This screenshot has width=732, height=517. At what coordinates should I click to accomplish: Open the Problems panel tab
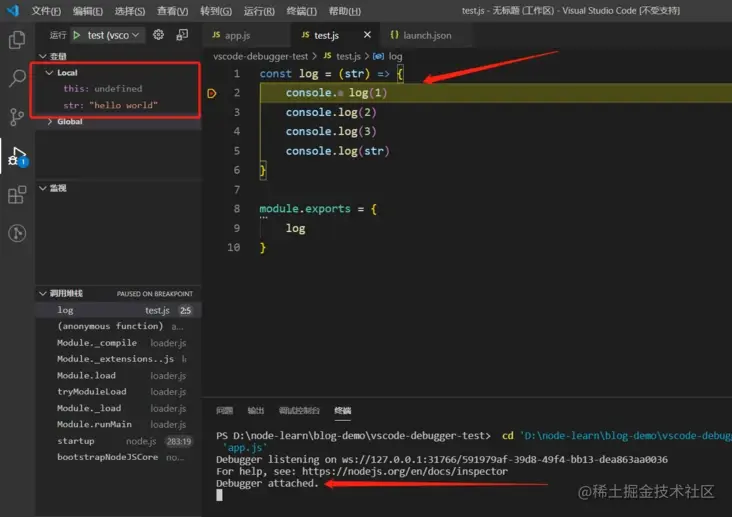pos(225,411)
